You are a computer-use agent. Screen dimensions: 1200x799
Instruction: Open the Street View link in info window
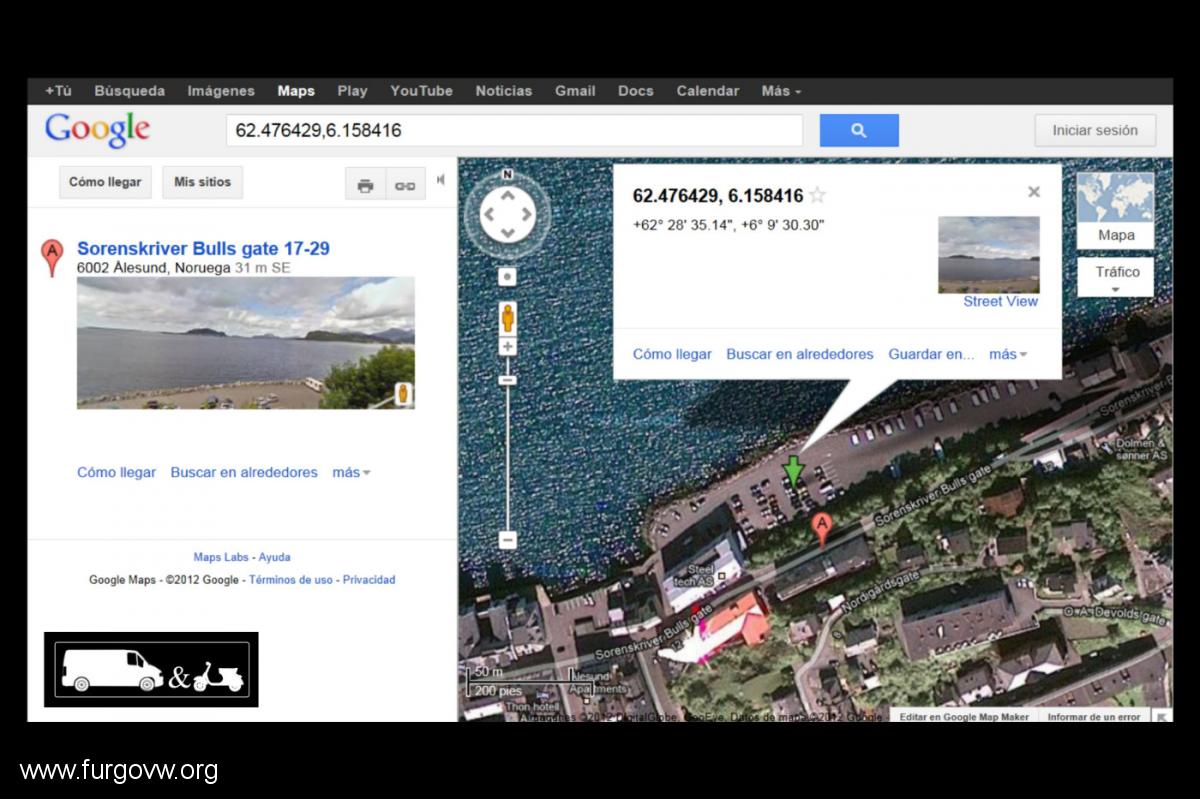(1001, 301)
